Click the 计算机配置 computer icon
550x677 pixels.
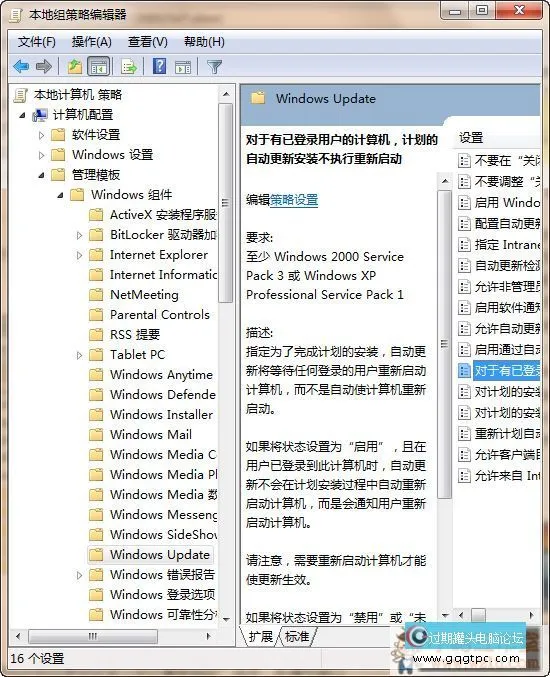coord(39,115)
